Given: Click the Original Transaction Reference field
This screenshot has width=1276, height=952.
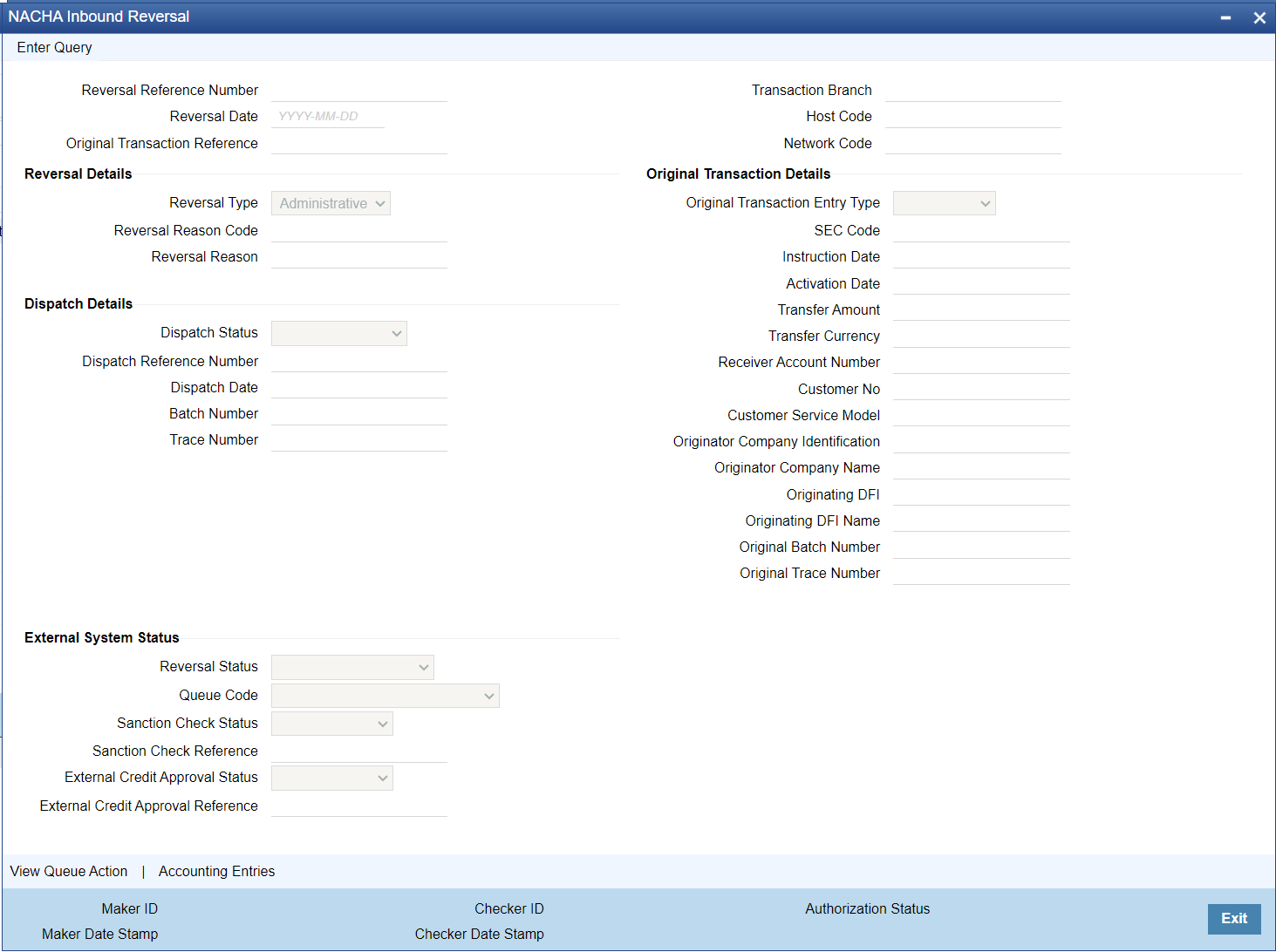Looking at the screenshot, I should 359,143.
